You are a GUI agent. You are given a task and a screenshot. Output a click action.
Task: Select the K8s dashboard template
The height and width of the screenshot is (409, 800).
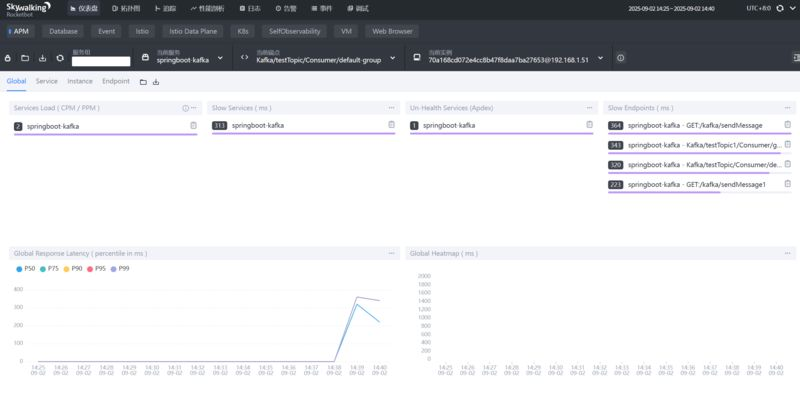(x=243, y=32)
